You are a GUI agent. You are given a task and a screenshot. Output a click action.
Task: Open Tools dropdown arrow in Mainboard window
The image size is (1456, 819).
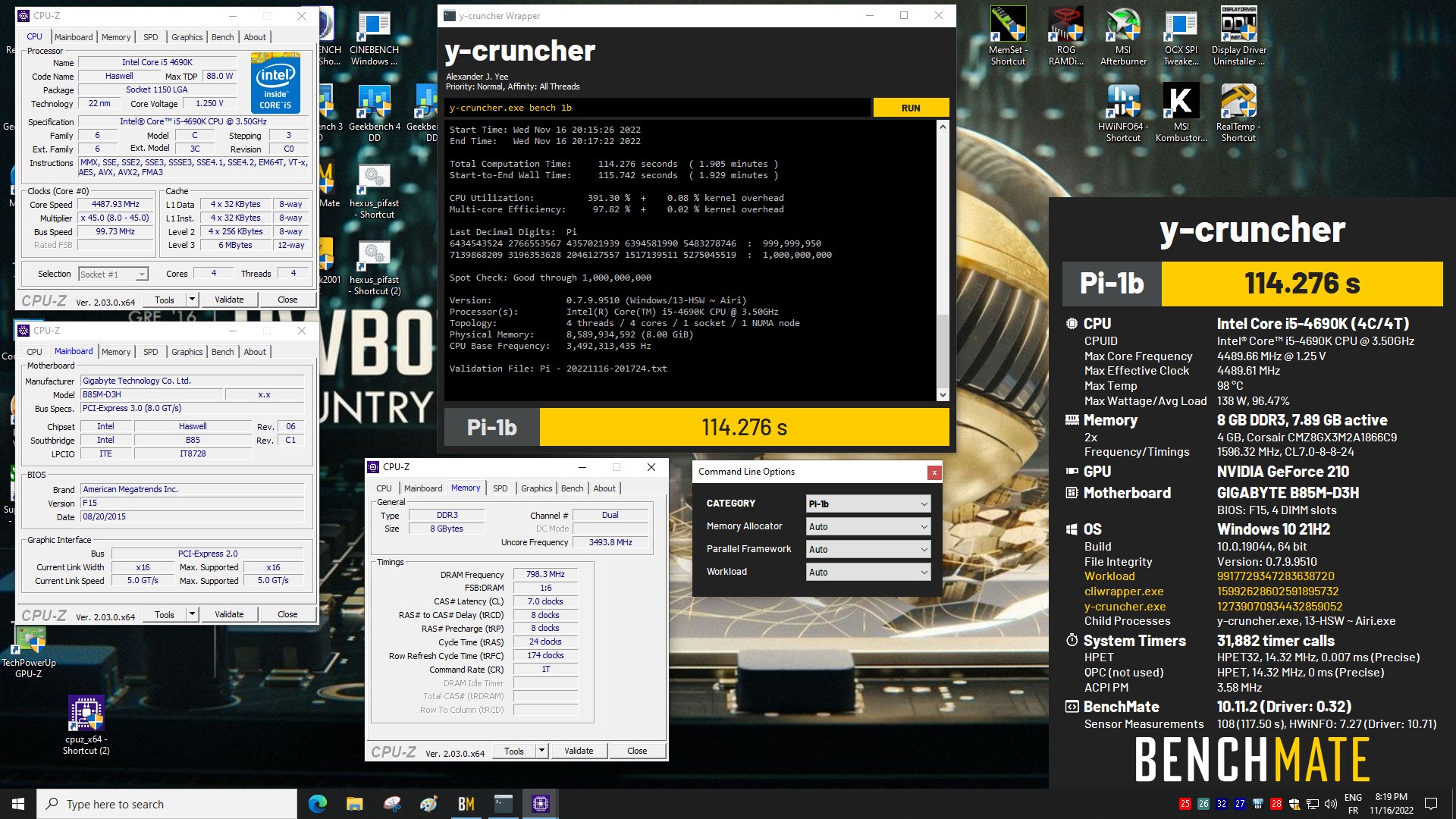click(192, 614)
